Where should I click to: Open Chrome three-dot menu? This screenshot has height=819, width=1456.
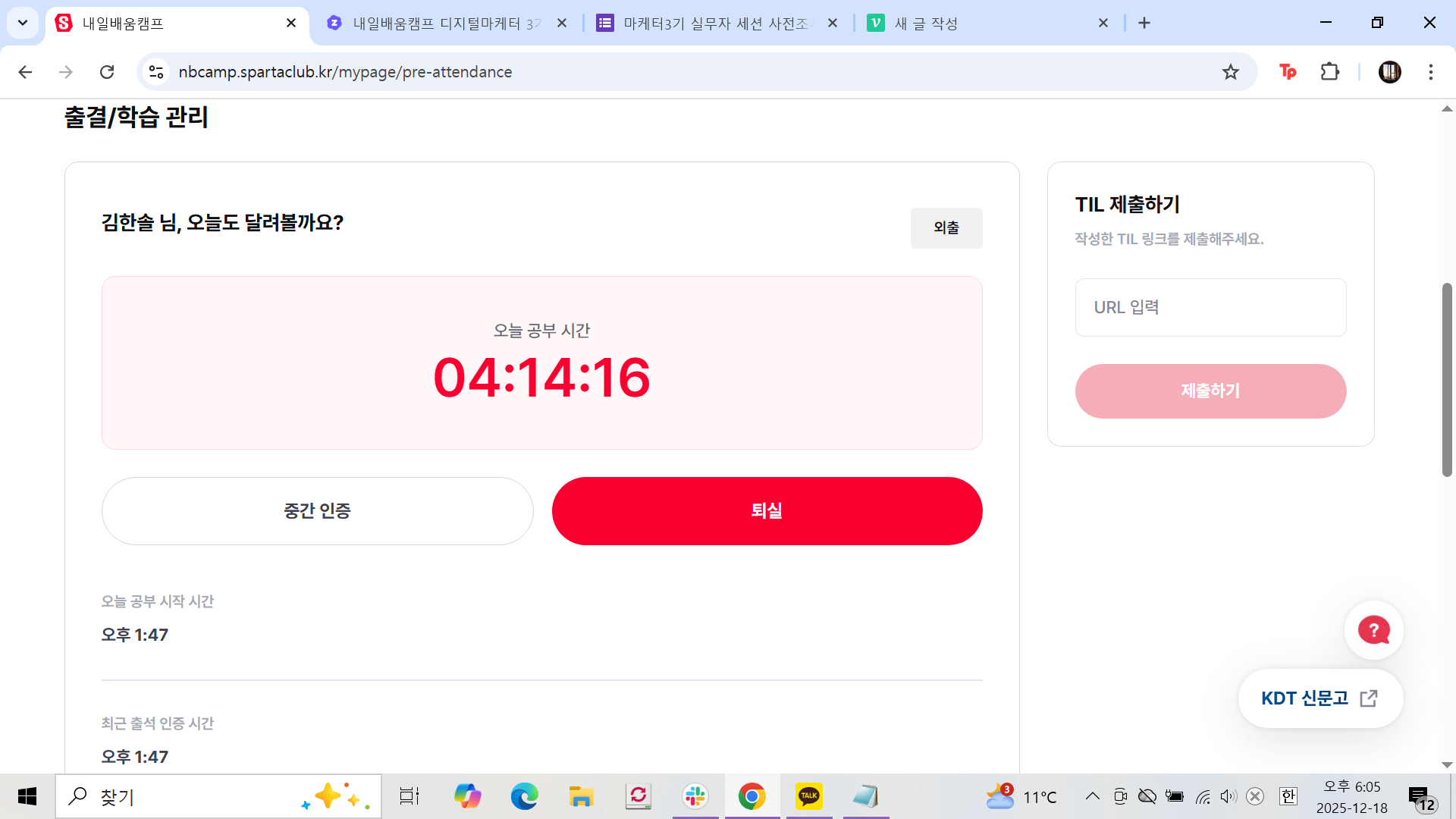tap(1430, 72)
